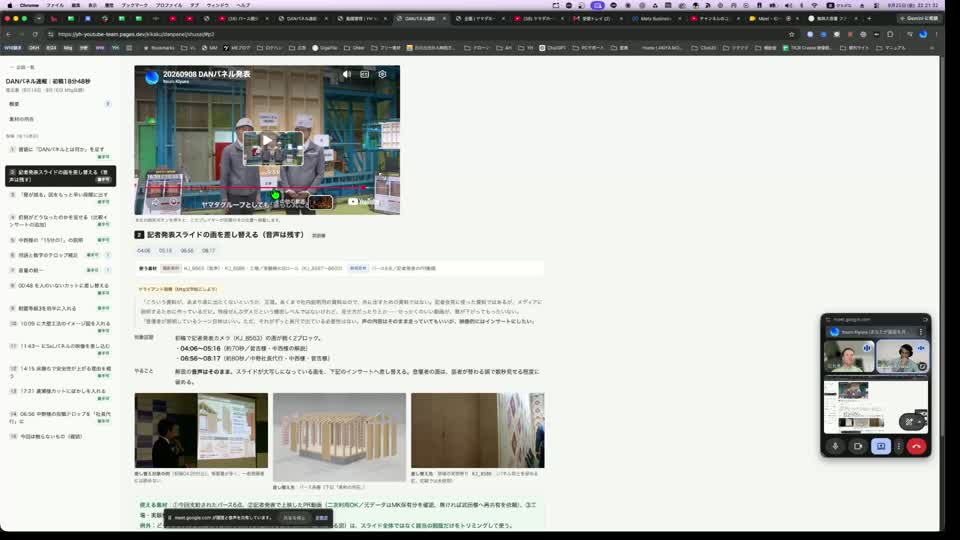This screenshot has height=540, width=960.
Task: Open the 素材の所在 sidebar section
Action: click(x=60, y=119)
